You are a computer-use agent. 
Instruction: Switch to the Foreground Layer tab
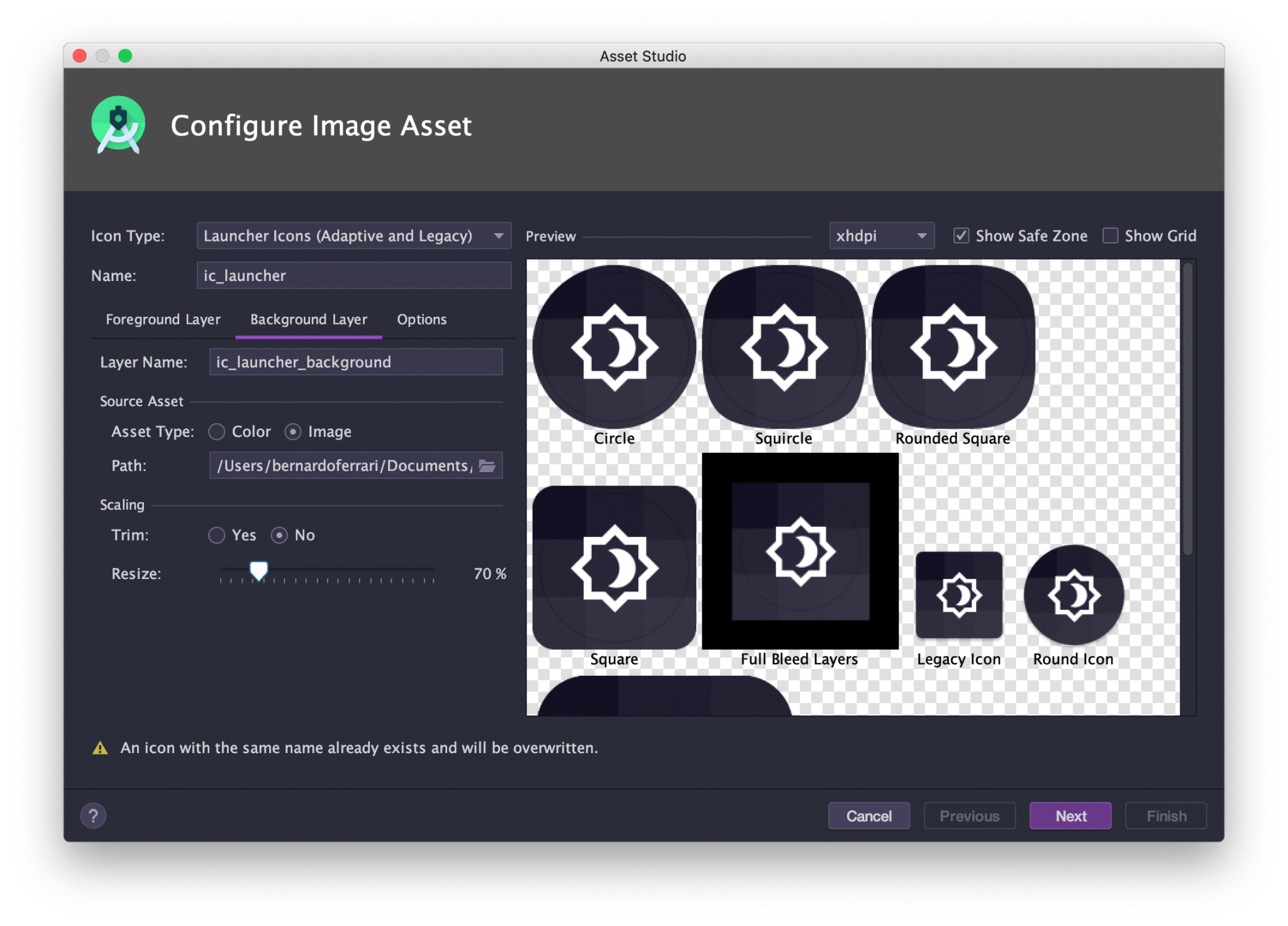point(163,319)
